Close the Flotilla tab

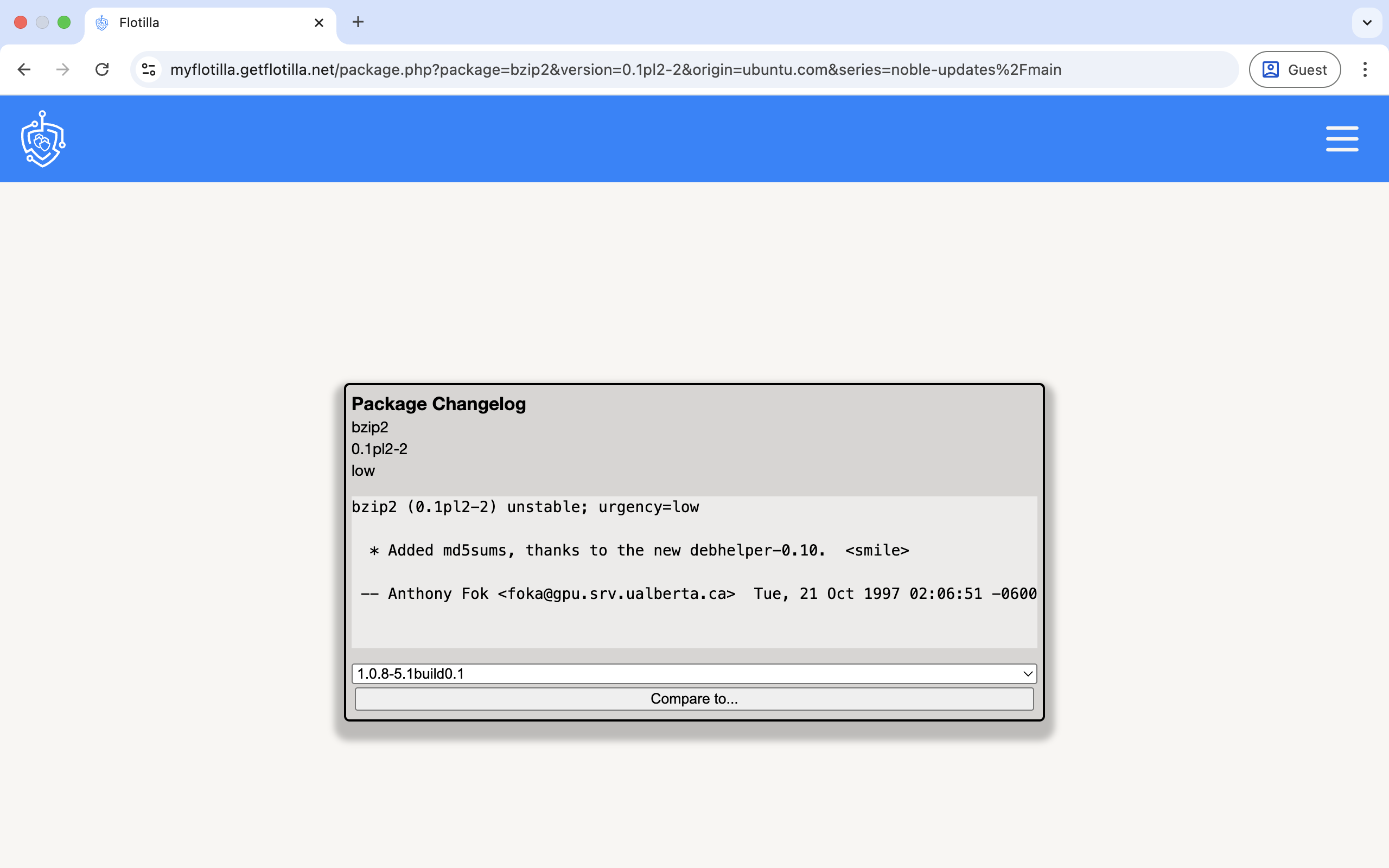tap(318, 22)
